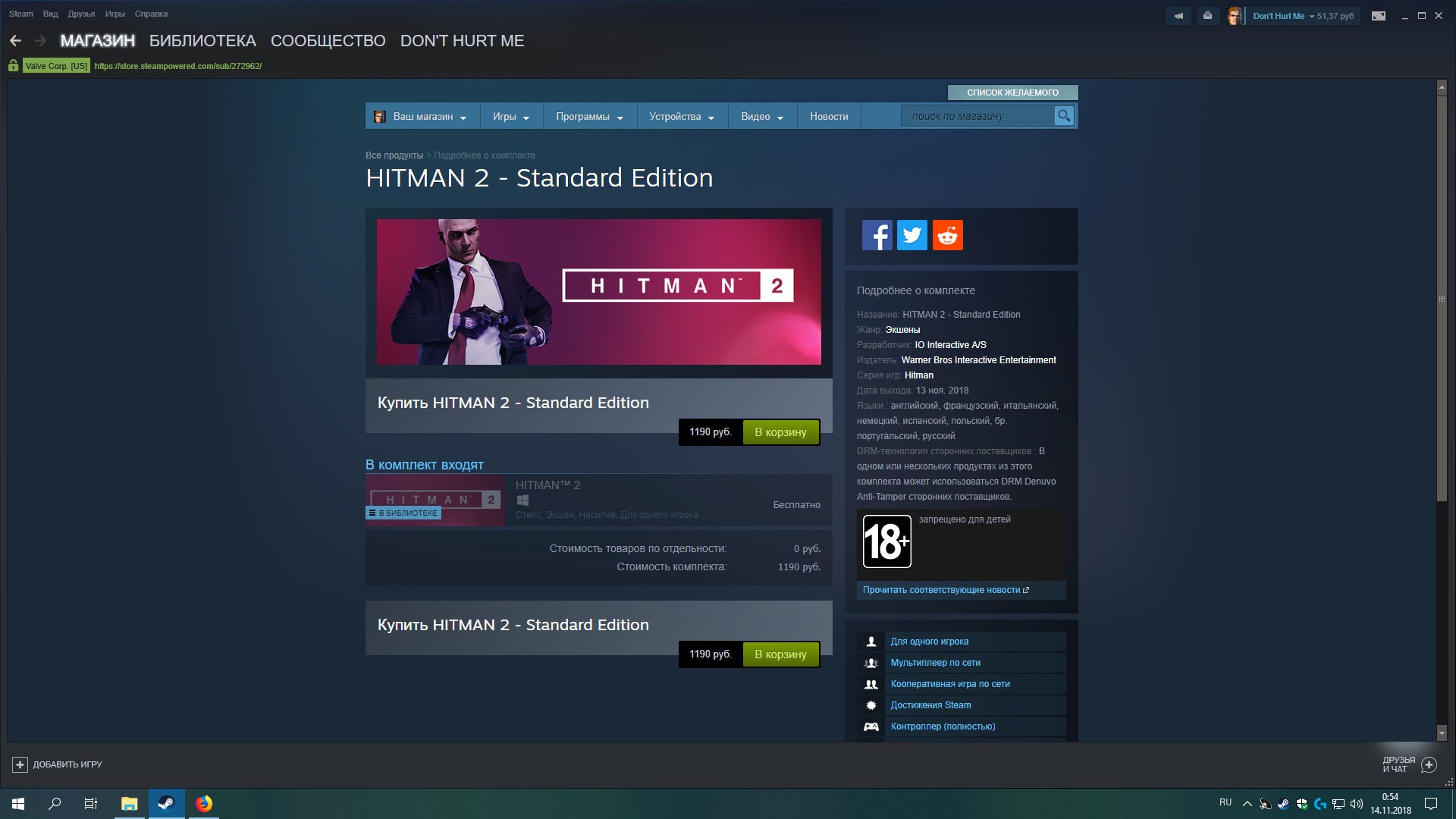Expand the Ваш магазин dropdown
Screen dimensions: 1456x819
tap(422, 117)
